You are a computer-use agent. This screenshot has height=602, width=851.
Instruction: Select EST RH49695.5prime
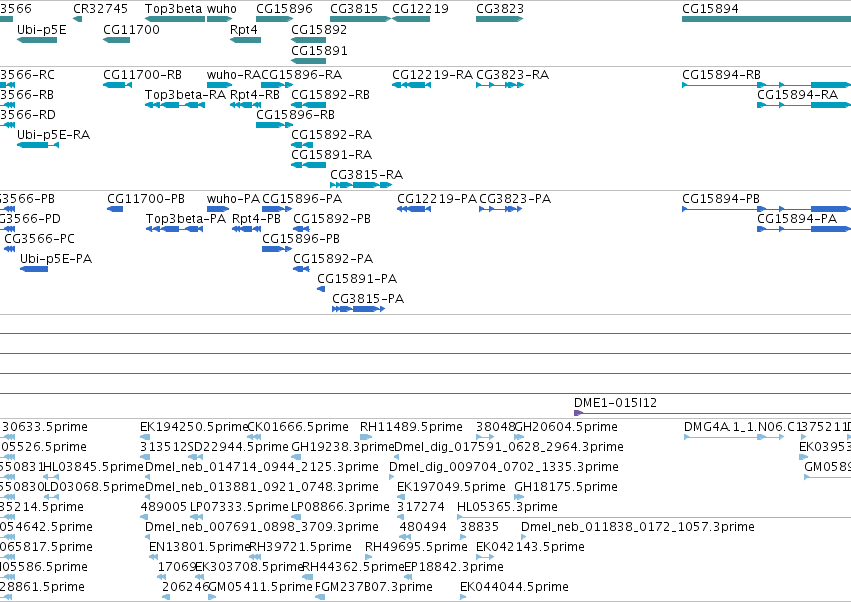click(369, 557)
